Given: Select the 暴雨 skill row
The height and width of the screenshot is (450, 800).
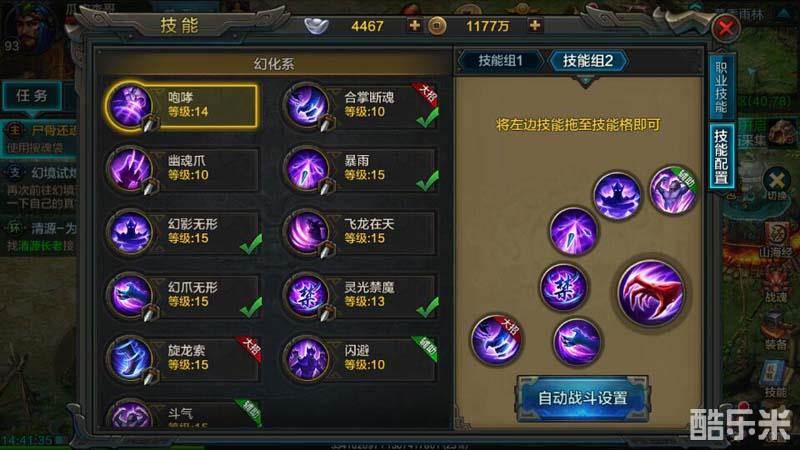Looking at the screenshot, I should (x=360, y=169).
